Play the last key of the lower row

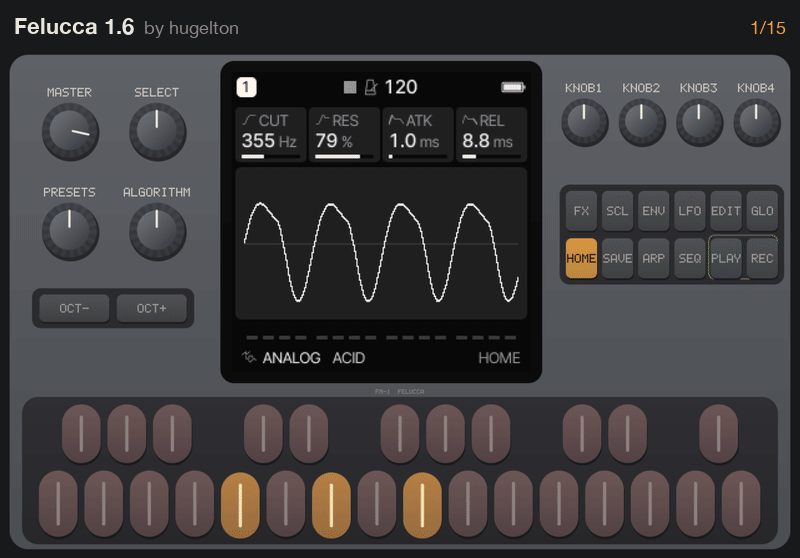(741, 504)
